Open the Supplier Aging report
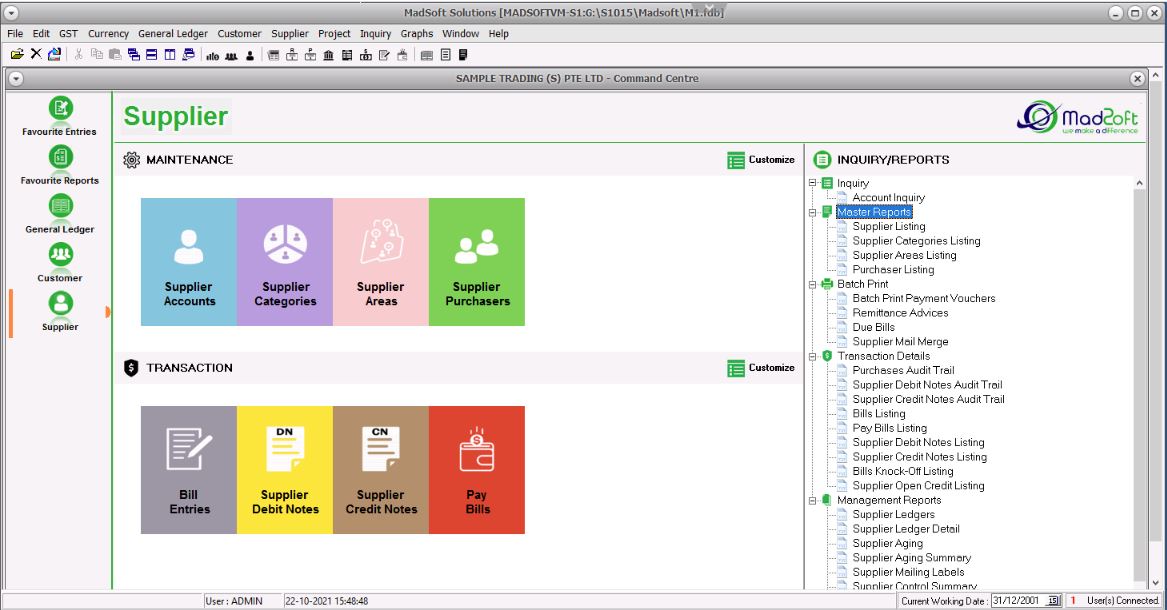This screenshot has width=1167, height=610. point(888,544)
